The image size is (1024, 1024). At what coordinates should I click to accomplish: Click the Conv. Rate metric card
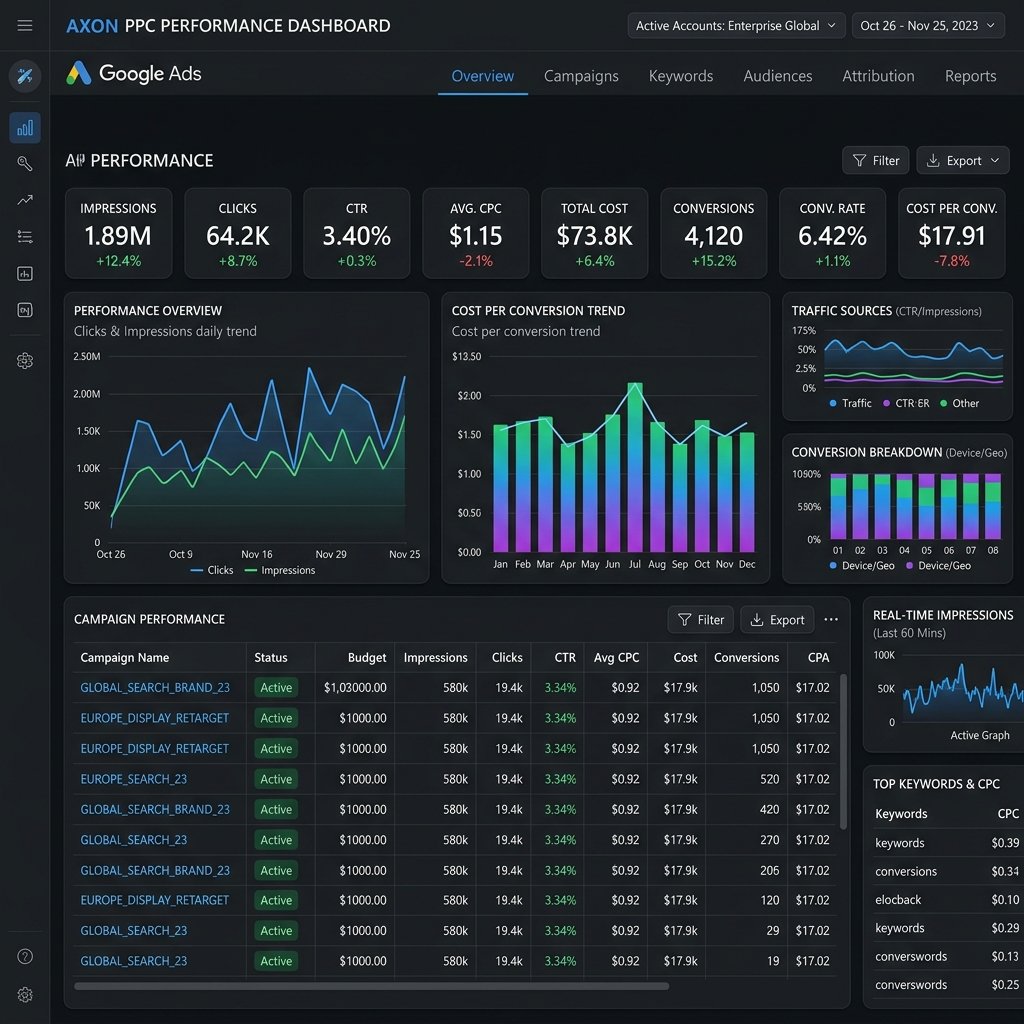(x=832, y=233)
